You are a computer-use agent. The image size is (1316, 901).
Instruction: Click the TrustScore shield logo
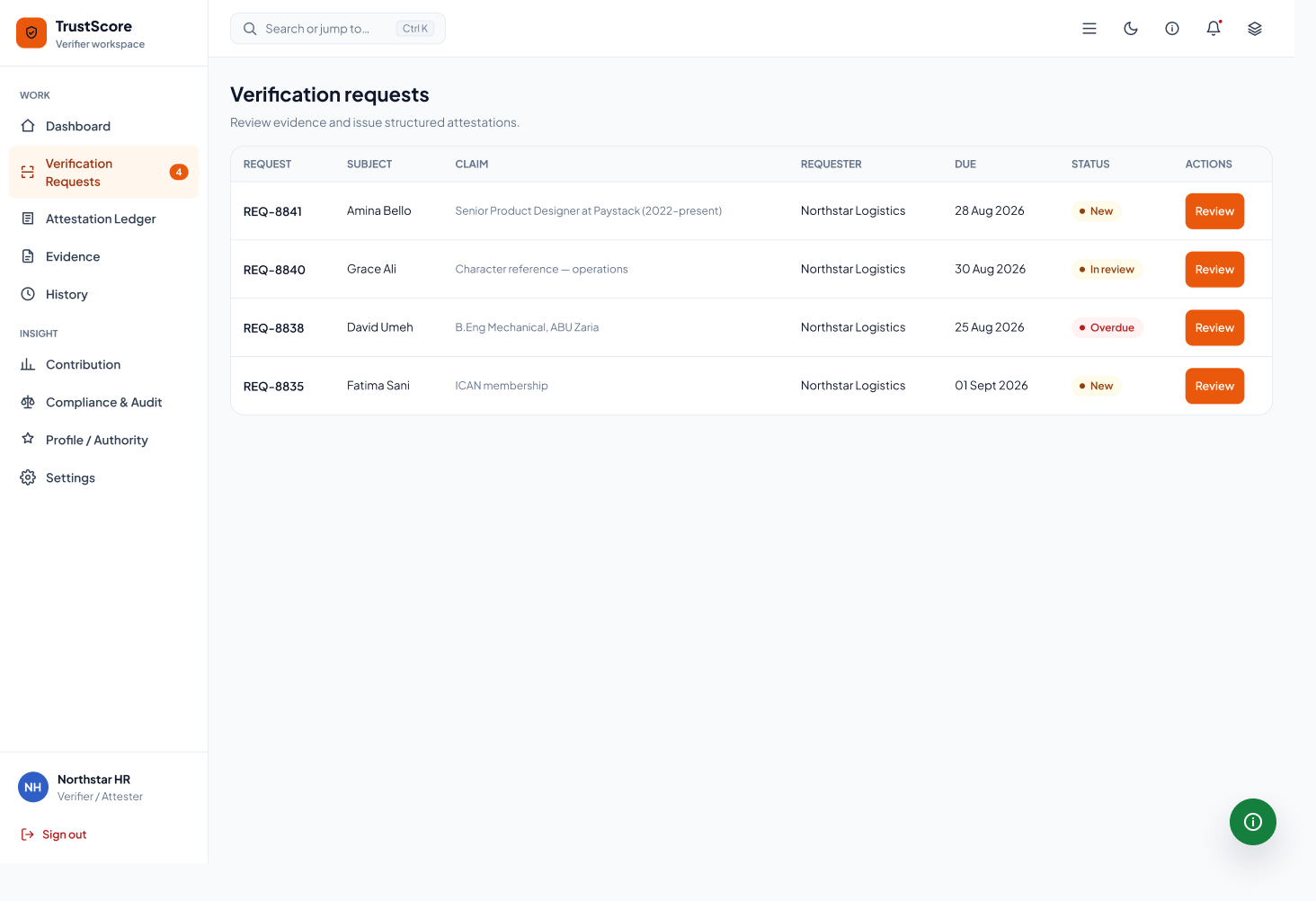coord(31,33)
